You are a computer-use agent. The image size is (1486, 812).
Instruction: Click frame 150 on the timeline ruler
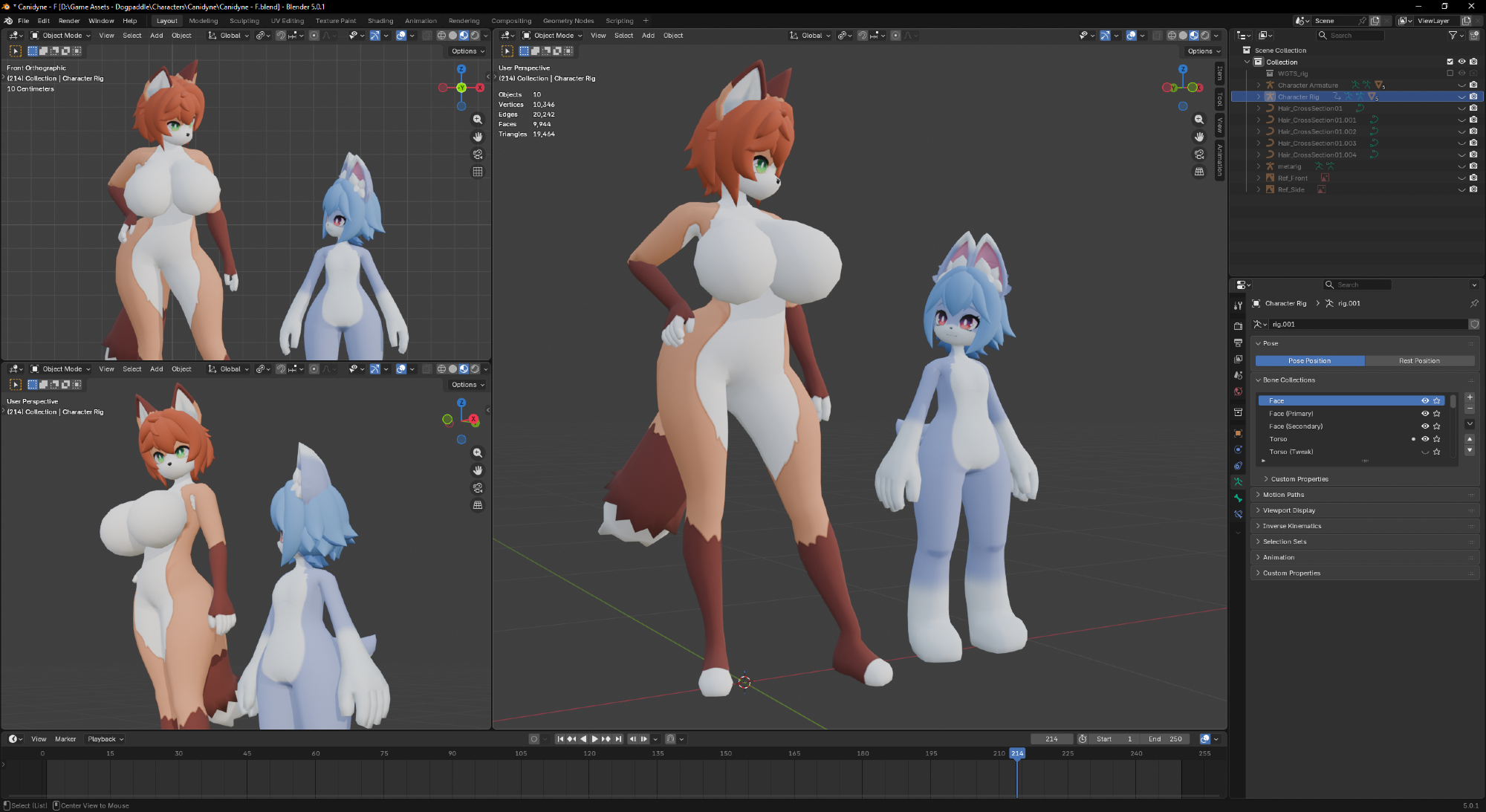[x=726, y=753]
